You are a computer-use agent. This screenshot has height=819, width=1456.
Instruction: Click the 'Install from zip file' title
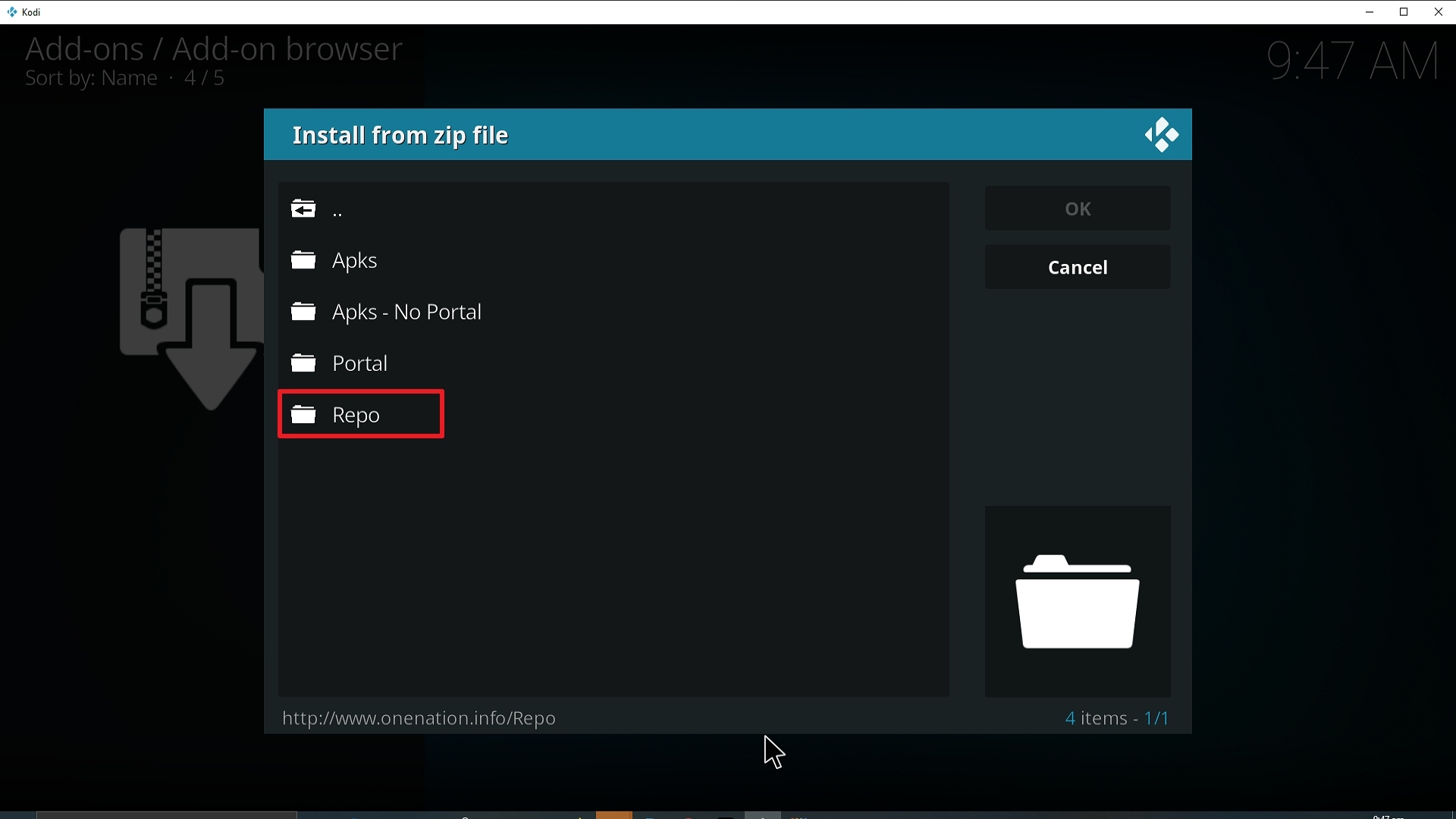click(400, 136)
